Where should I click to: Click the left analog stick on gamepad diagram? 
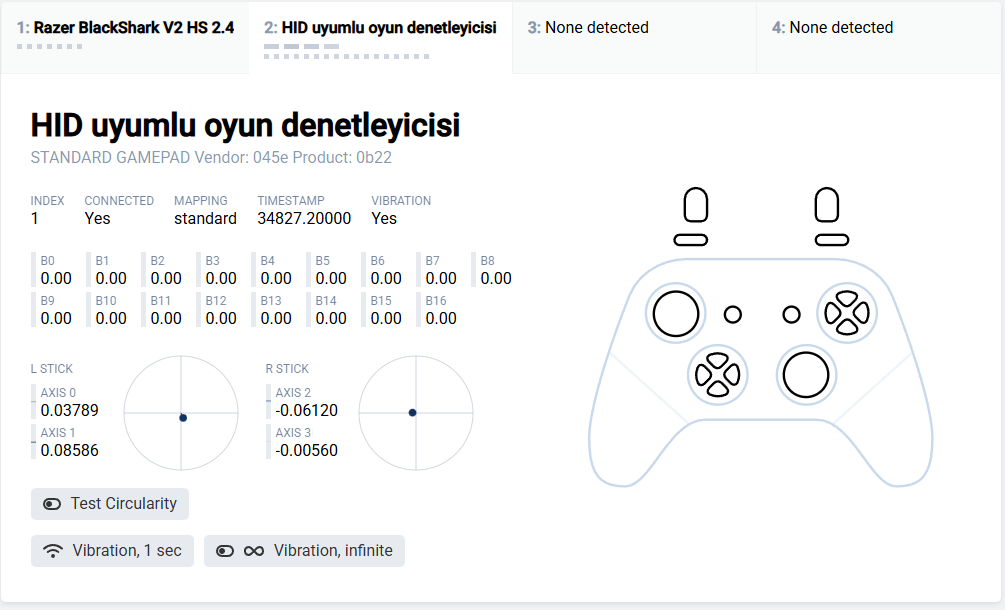676,313
